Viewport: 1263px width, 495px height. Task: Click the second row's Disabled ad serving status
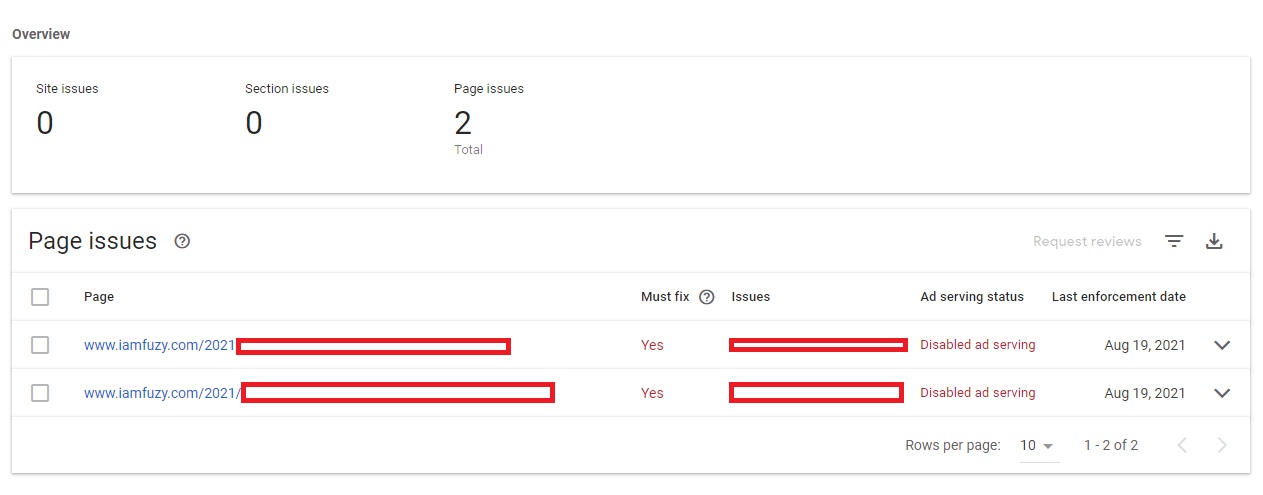(x=978, y=393)
